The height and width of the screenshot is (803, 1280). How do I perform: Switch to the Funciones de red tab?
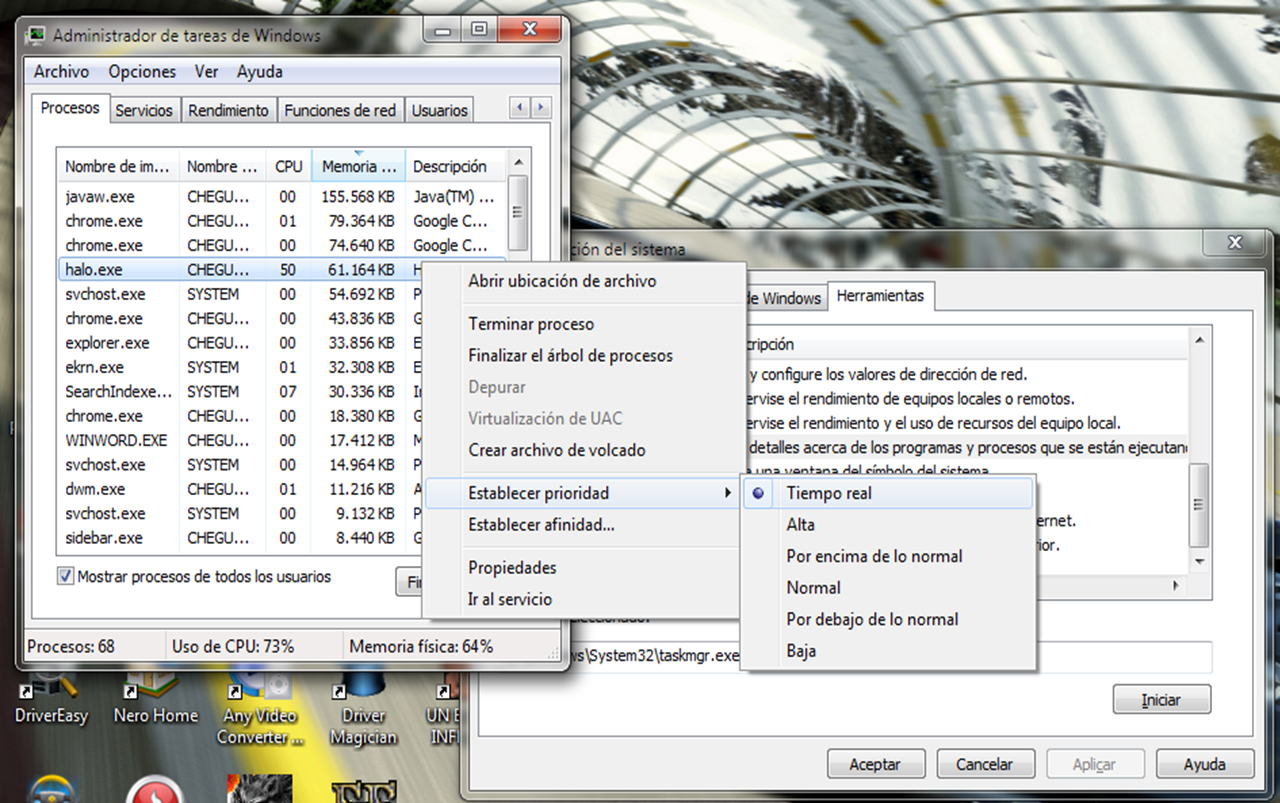[x=340, y=111]
